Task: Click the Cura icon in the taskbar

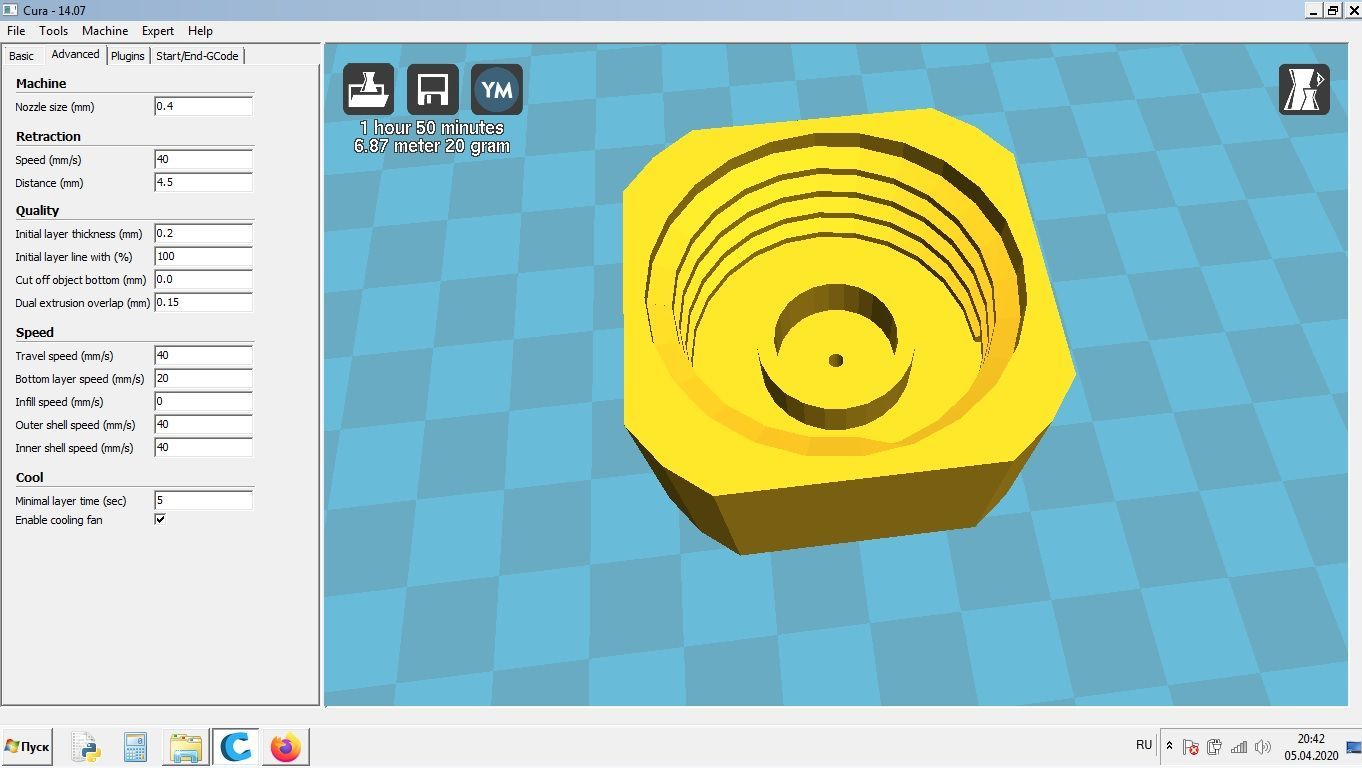Action: pos(236,747)
